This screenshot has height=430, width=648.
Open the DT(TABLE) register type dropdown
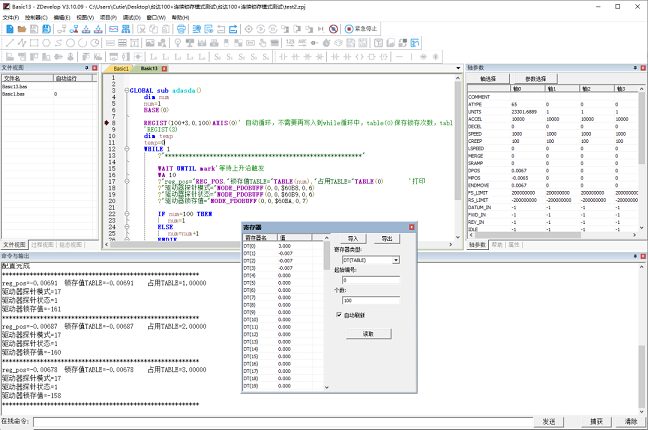coord(395,260)
